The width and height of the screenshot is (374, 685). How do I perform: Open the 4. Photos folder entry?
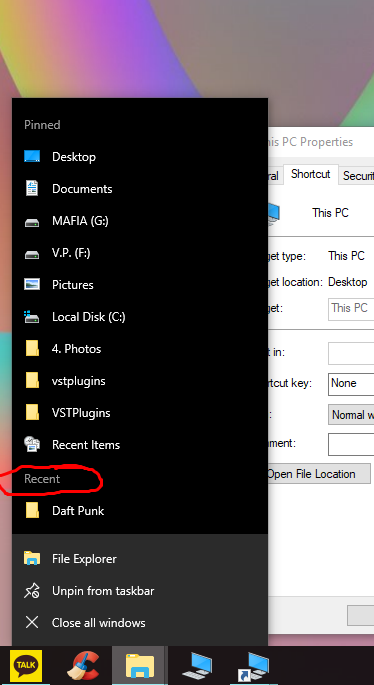[x=140, y=349]
